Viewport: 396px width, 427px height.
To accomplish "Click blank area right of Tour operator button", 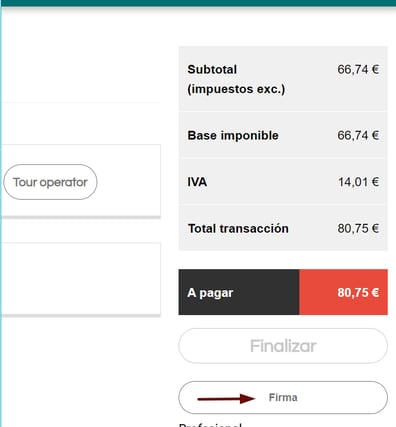I will [129, 182].
